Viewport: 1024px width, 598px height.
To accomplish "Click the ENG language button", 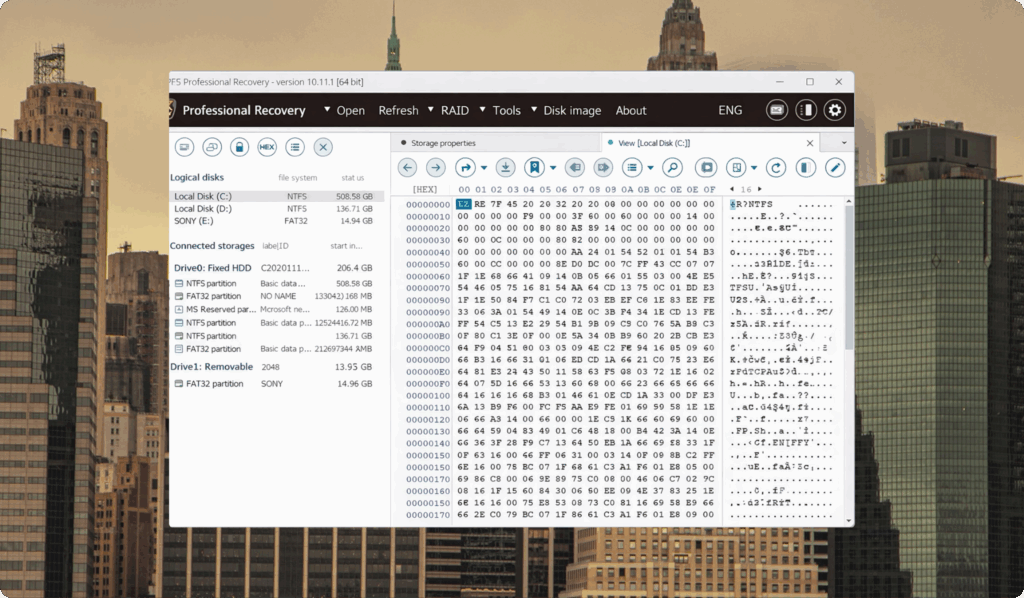I will click(730, 110).
